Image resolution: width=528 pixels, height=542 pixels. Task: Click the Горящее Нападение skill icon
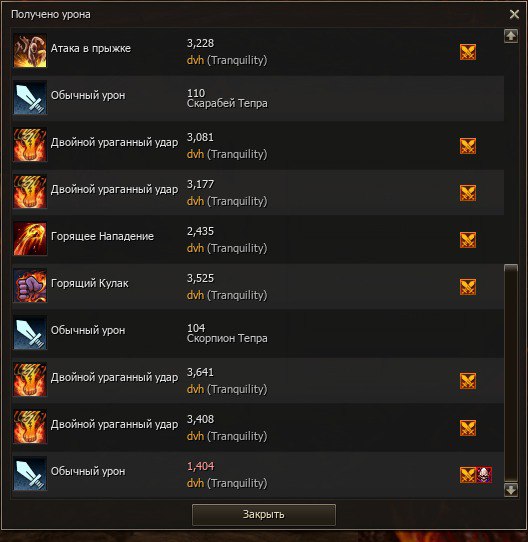[30, 239]
